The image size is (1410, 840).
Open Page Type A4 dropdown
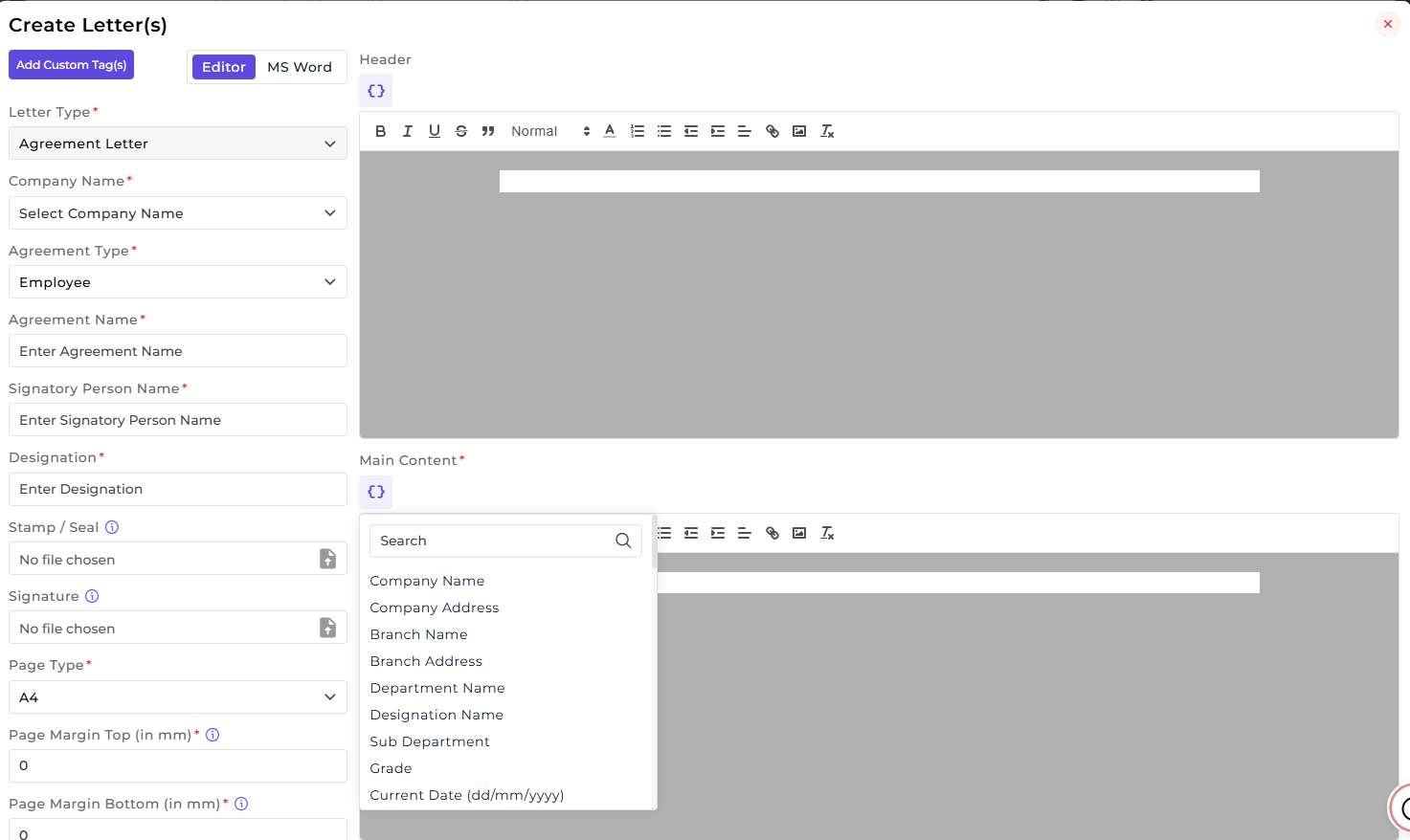pyautogui.click(x=178, y=697)
